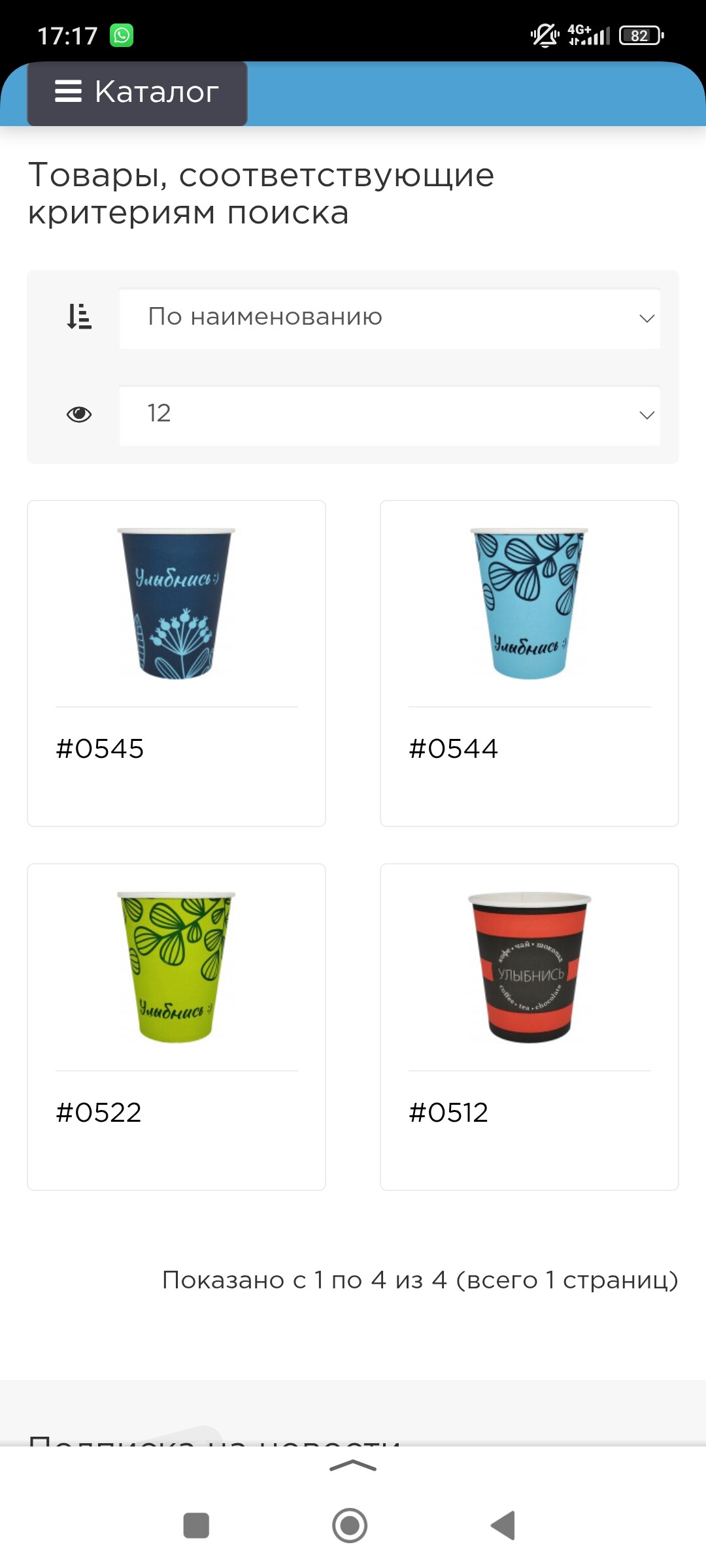Viewport: 706px width, 1568px height.
Task: Open product link #0545
Action: click(100, 749)
